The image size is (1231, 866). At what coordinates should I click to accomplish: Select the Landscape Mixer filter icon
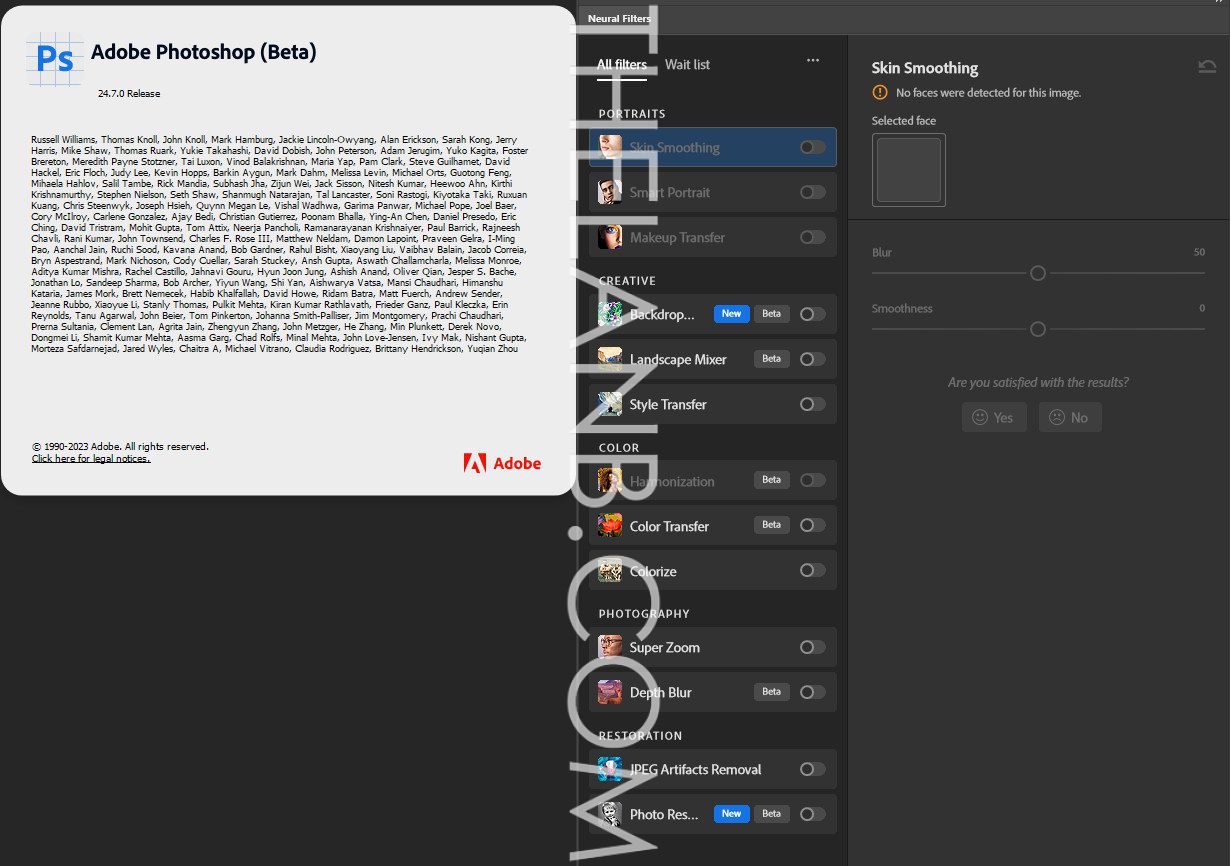coord(610,359)
